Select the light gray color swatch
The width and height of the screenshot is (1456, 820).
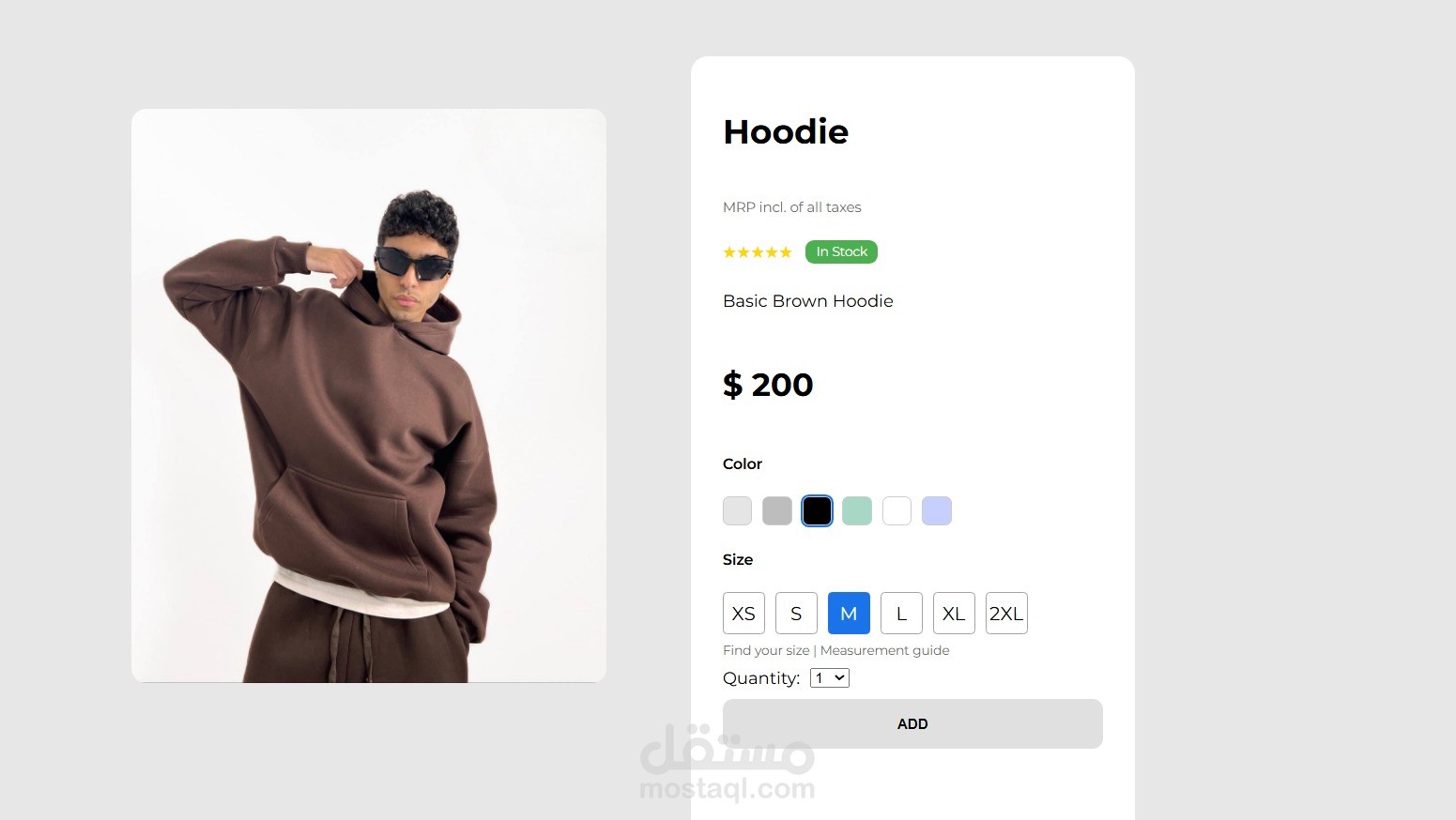[x=738, y=511]
